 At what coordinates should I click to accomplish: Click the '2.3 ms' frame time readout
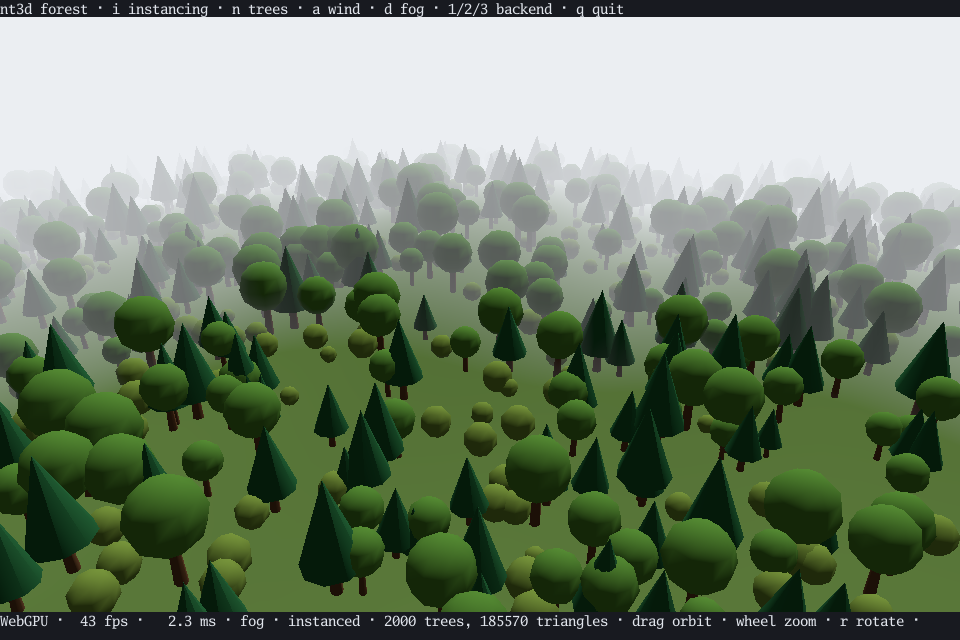tap(192, 621)
